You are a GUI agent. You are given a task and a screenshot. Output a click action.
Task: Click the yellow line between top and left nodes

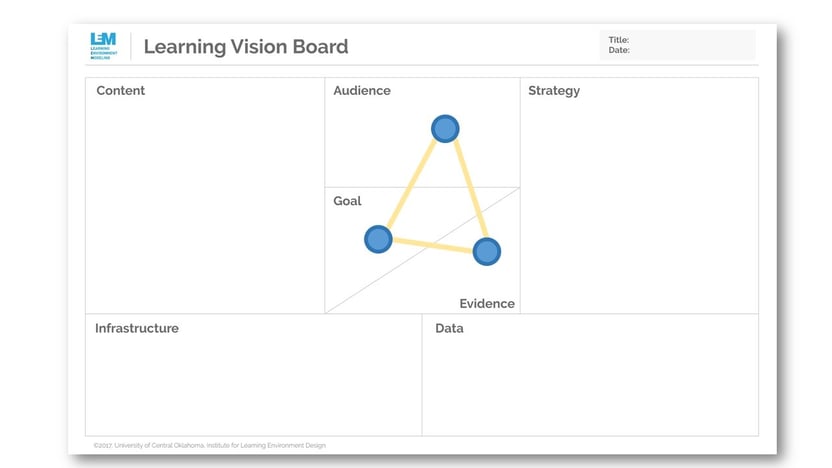click(x=412, y=184)
